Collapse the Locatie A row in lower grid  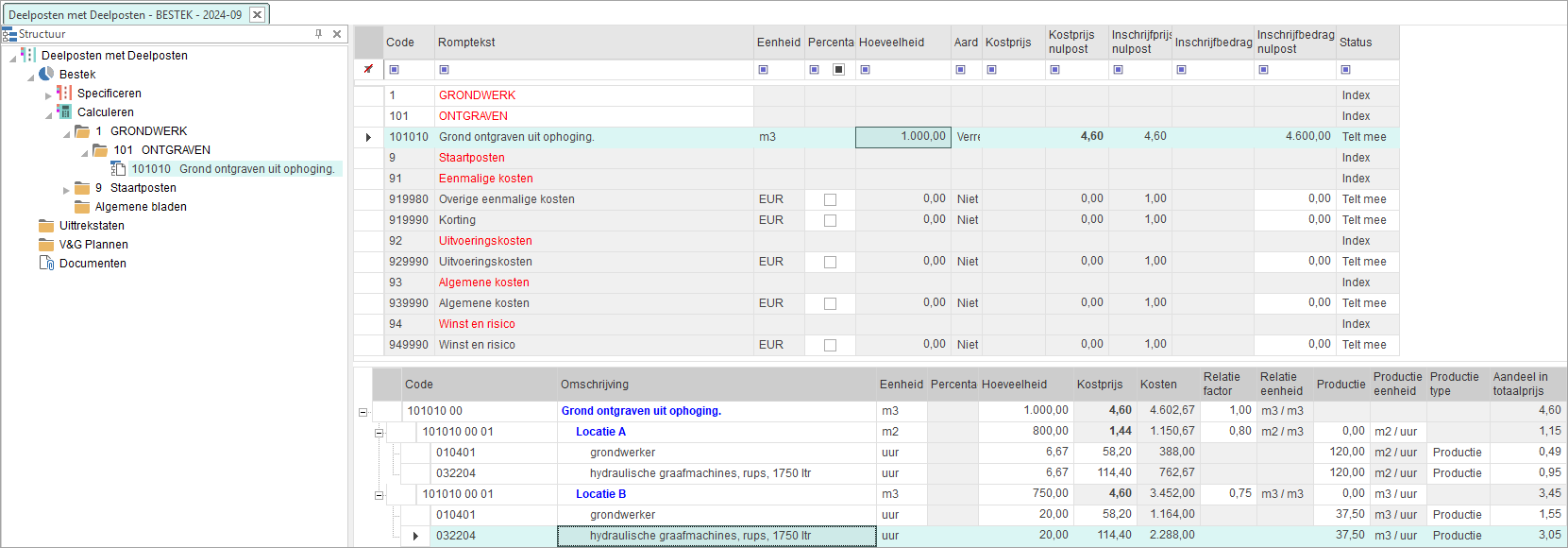click(x=379, y=433)
